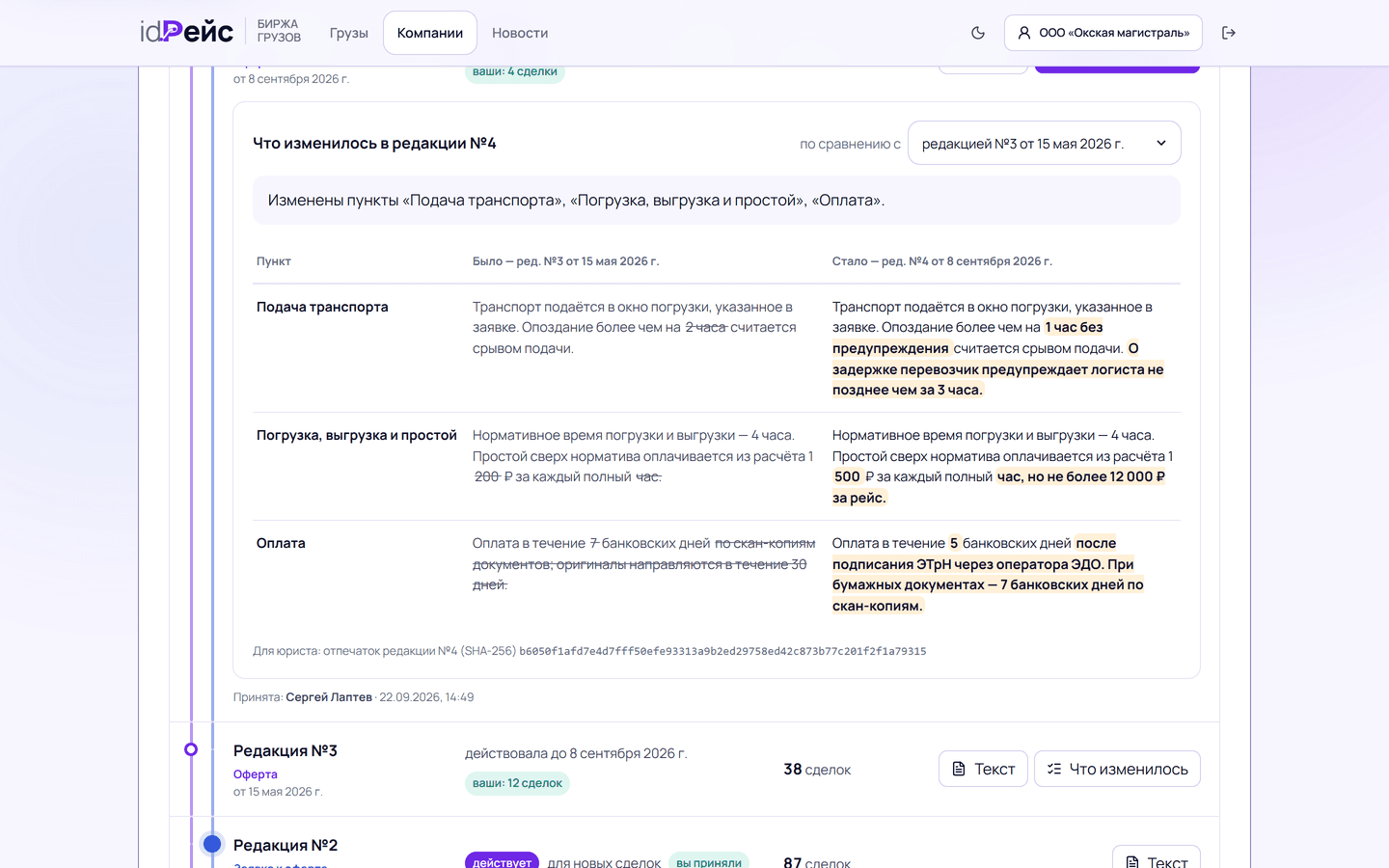Switch to the Компании tab
The width and height of the screenshot is (1389, 868).
[430, 33]
